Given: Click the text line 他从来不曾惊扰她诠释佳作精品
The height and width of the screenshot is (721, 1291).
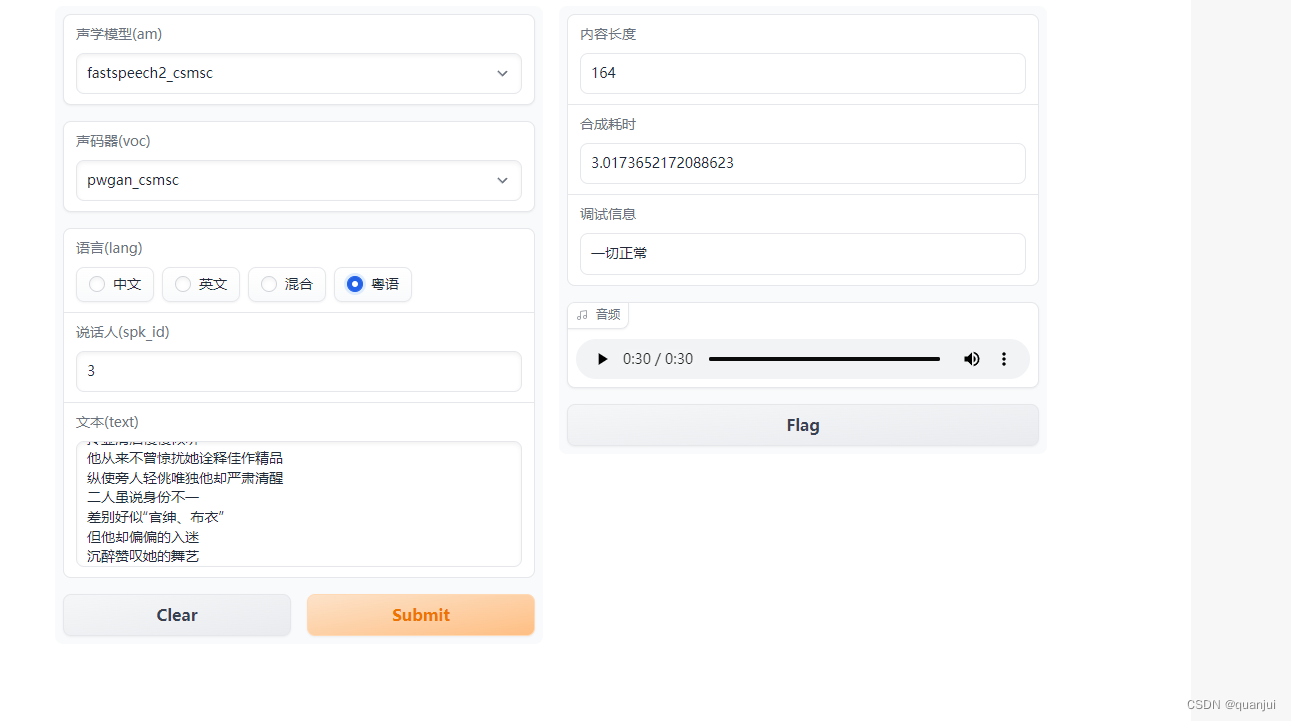Looking at the screenshot, I should tap(185, 458).
